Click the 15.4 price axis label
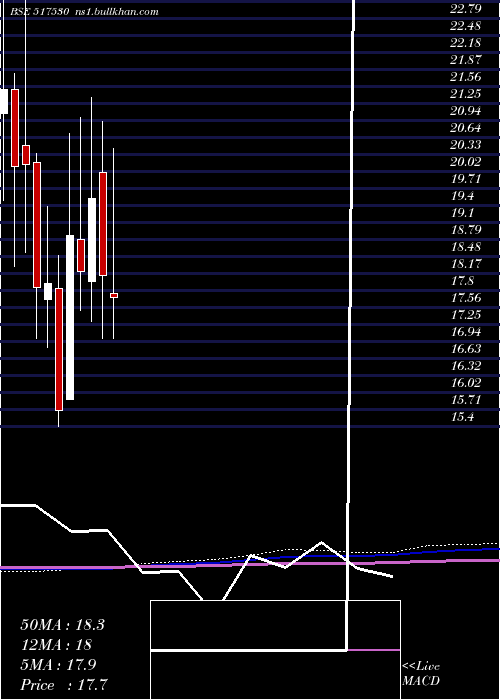This screenshot has height=700, width=500. click(462, 416)
